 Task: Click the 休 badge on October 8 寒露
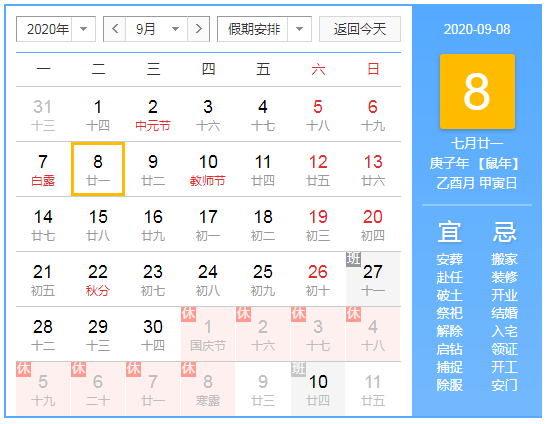(188, 369)
